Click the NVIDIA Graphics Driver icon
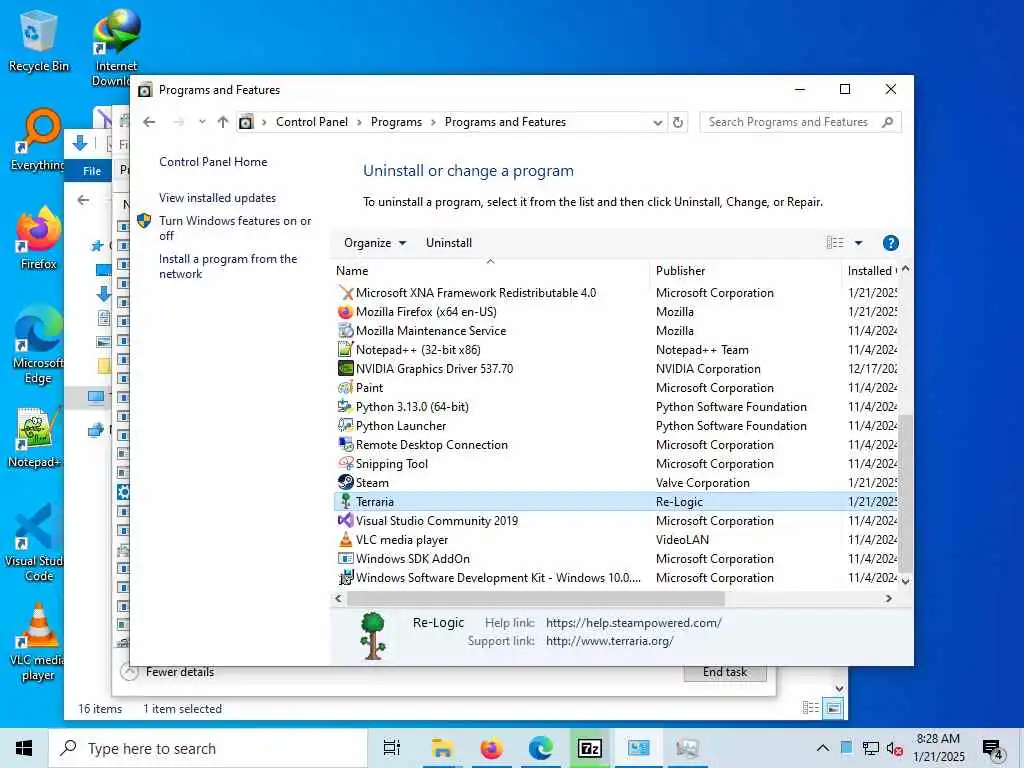1024x768 pixels. [345, 369]
